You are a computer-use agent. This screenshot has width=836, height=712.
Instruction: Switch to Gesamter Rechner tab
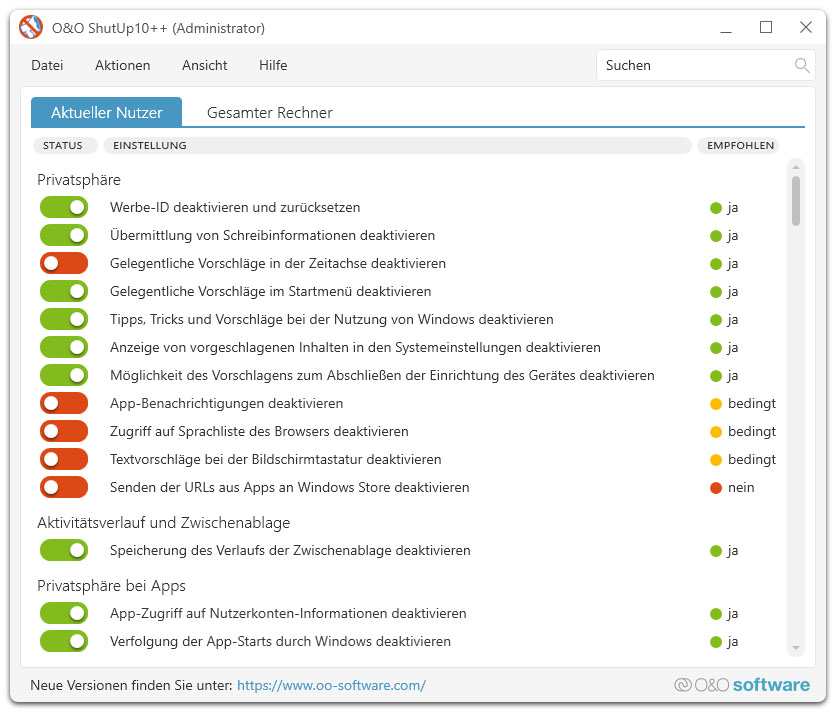click(x=270, y=113)
